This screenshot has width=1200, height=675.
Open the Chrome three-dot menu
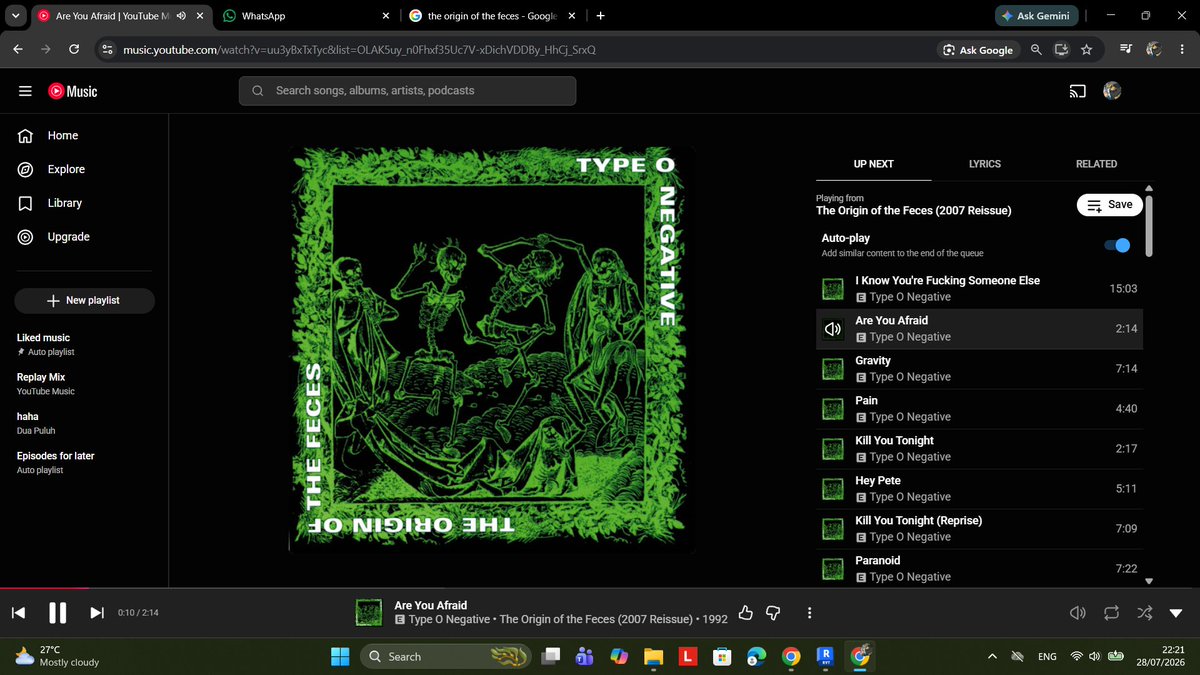click(1182, 50)
